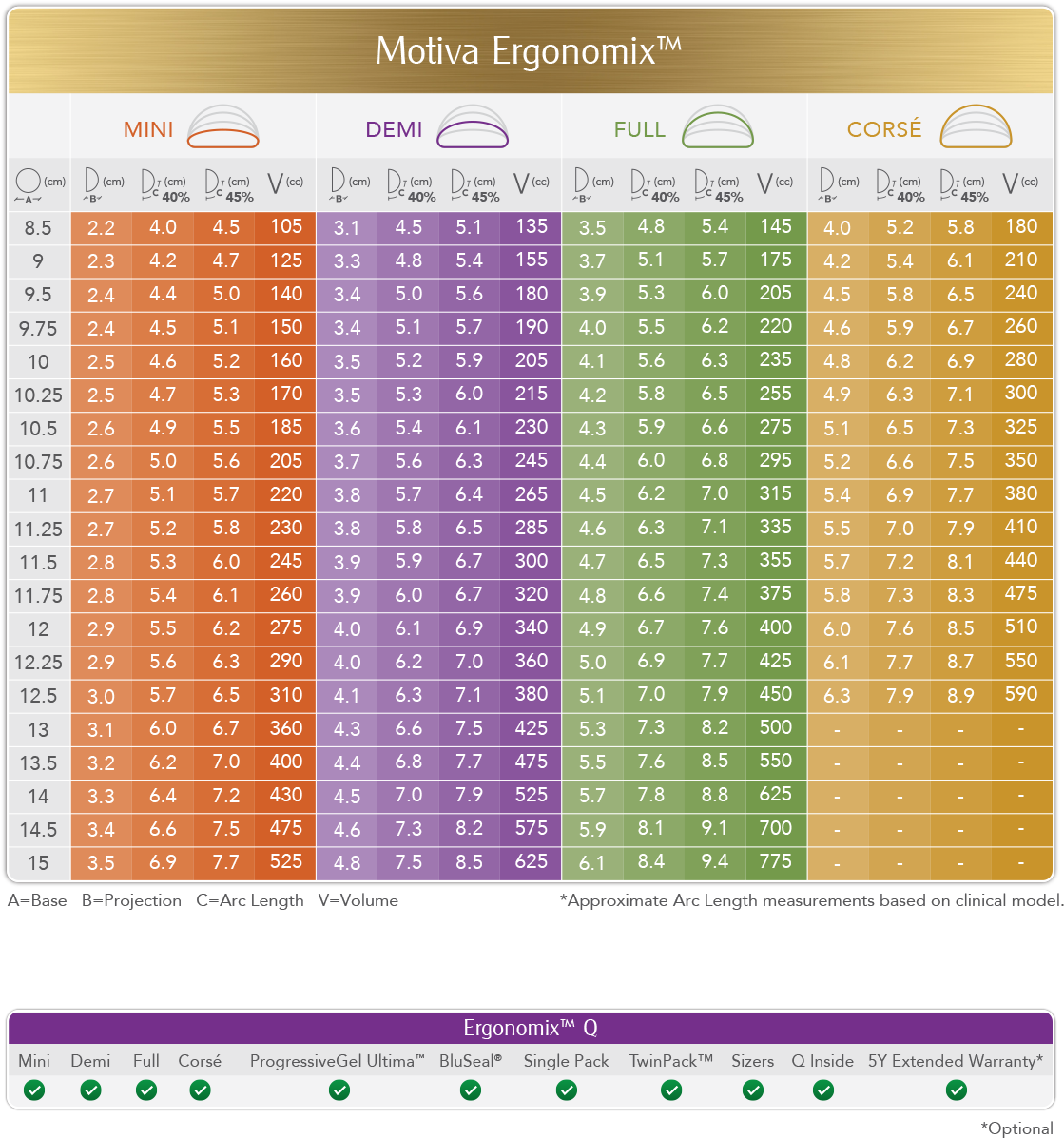Click the gold 'CORSÉ' heading
This screenshot has height=1138, width=1064.
(x=884, y=127)
